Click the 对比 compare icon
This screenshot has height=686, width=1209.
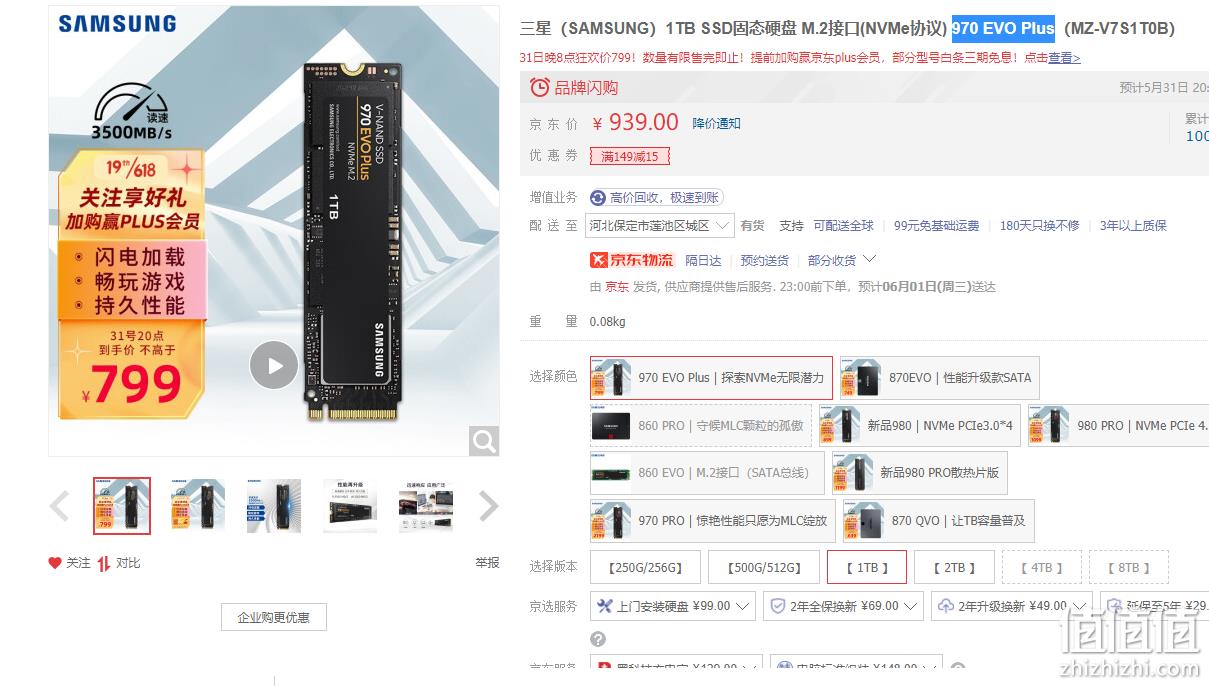click(x=104, y=563)
